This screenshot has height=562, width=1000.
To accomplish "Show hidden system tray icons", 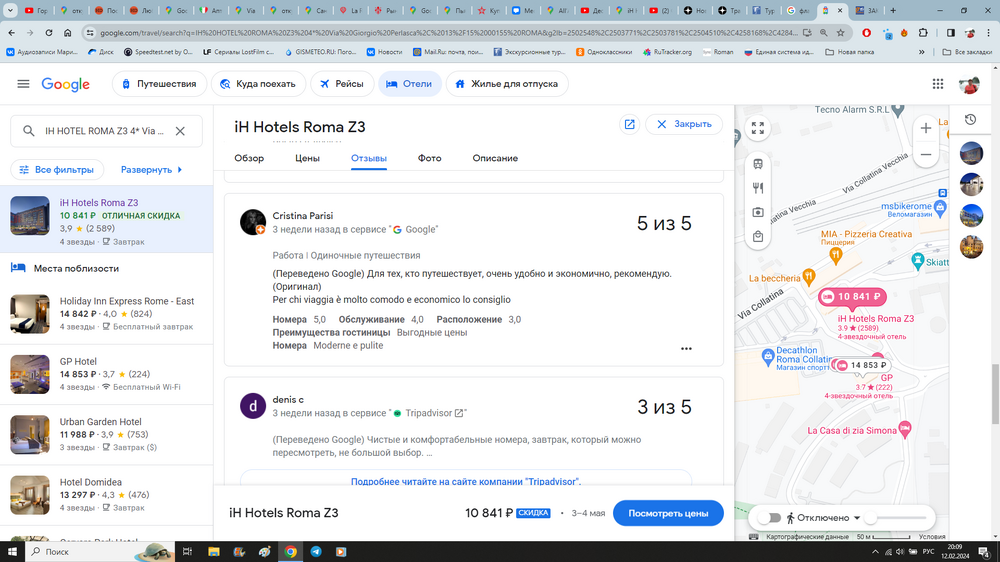I will coord(875,552).
